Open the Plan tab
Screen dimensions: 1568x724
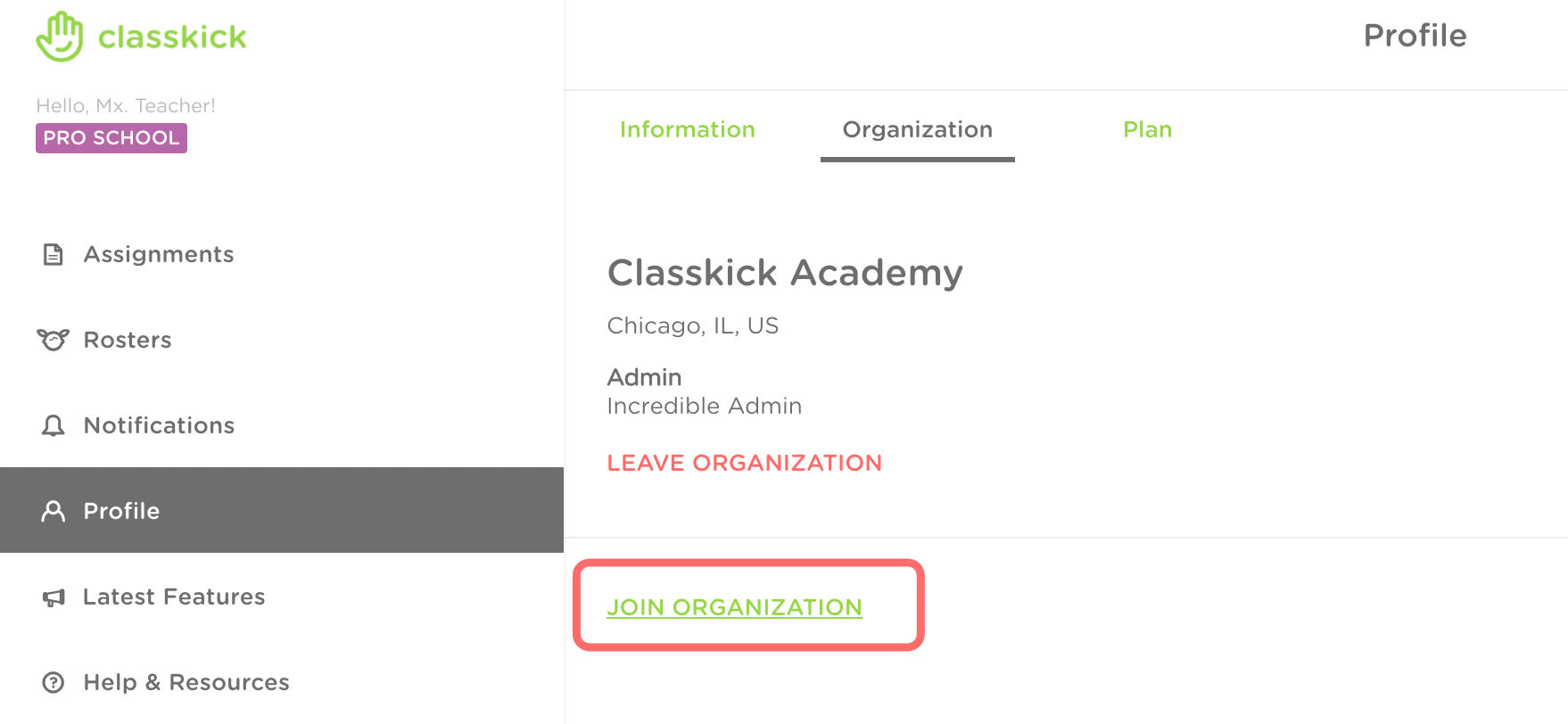pos(1147,130)
